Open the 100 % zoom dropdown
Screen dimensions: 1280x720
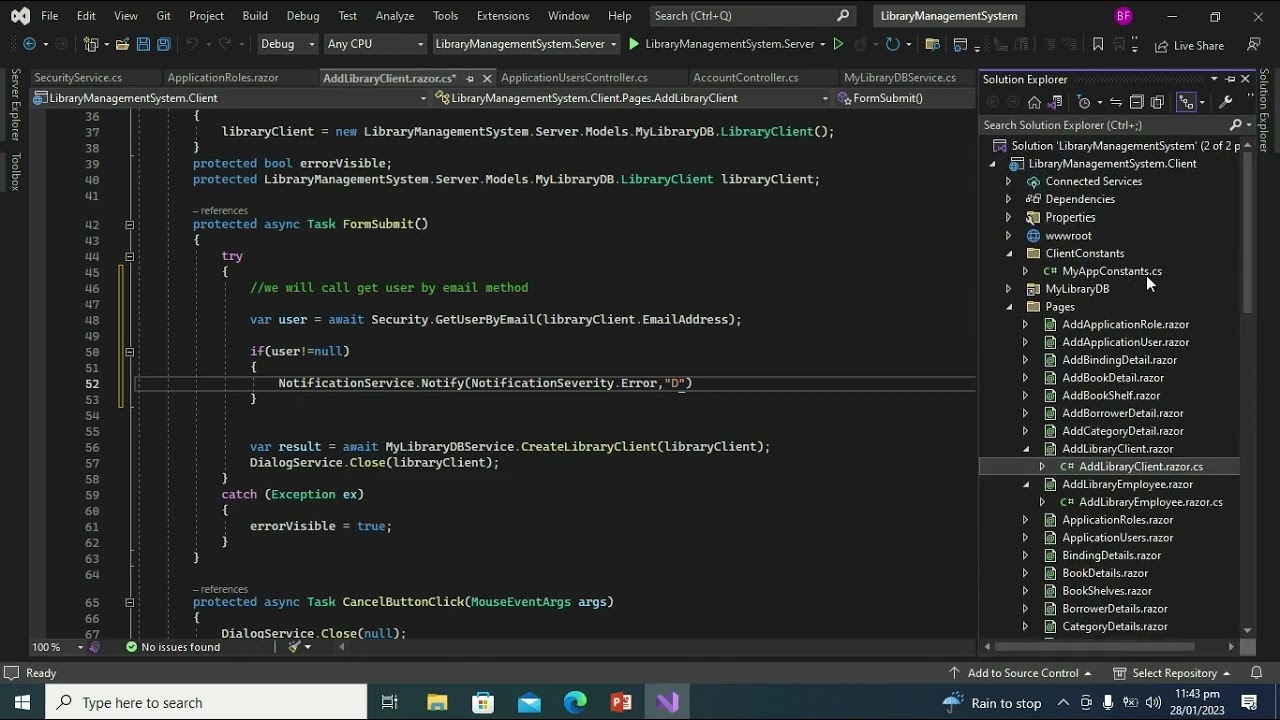[x=58, y=647]
